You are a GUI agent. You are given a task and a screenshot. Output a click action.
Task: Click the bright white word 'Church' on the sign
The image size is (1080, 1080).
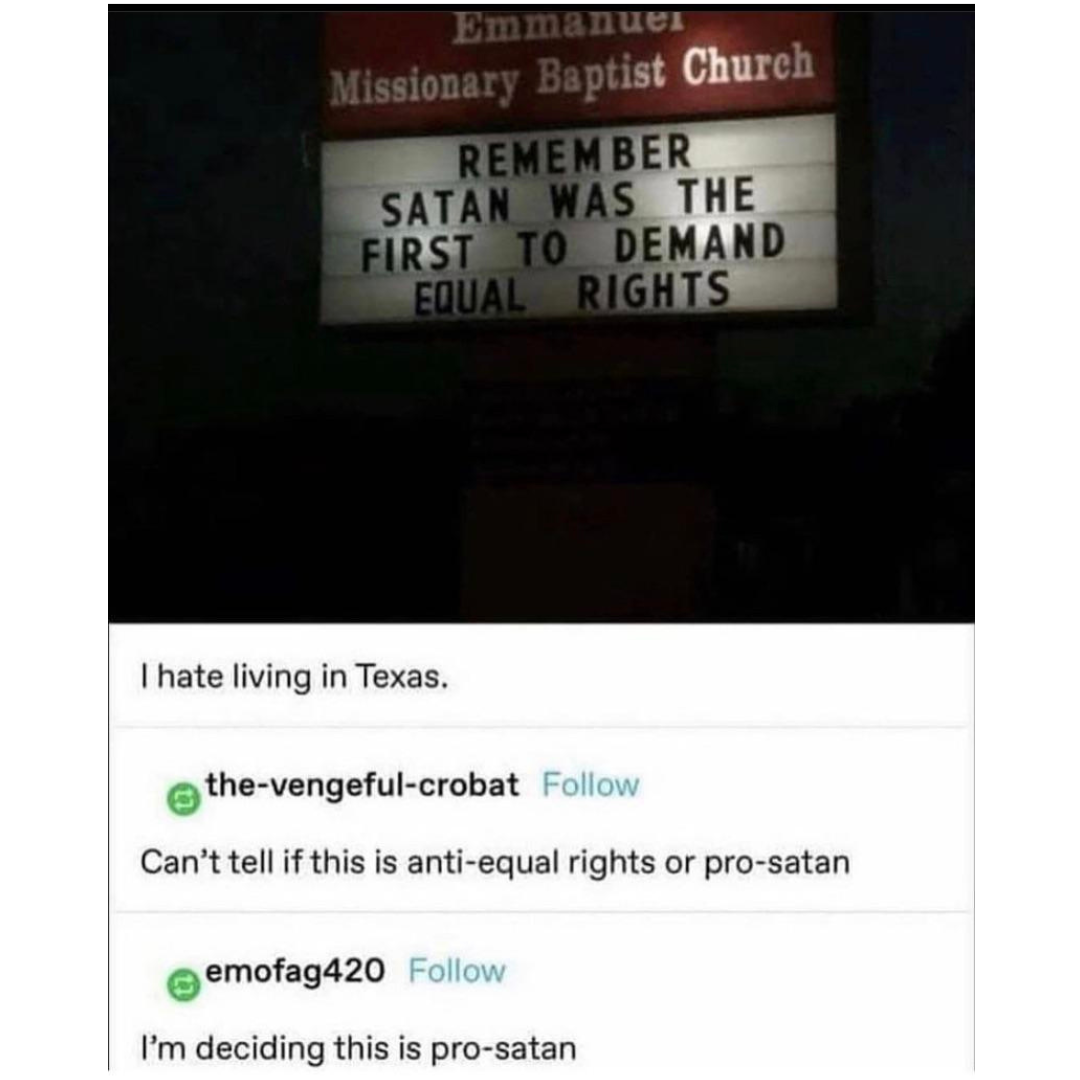pos(748,65)
